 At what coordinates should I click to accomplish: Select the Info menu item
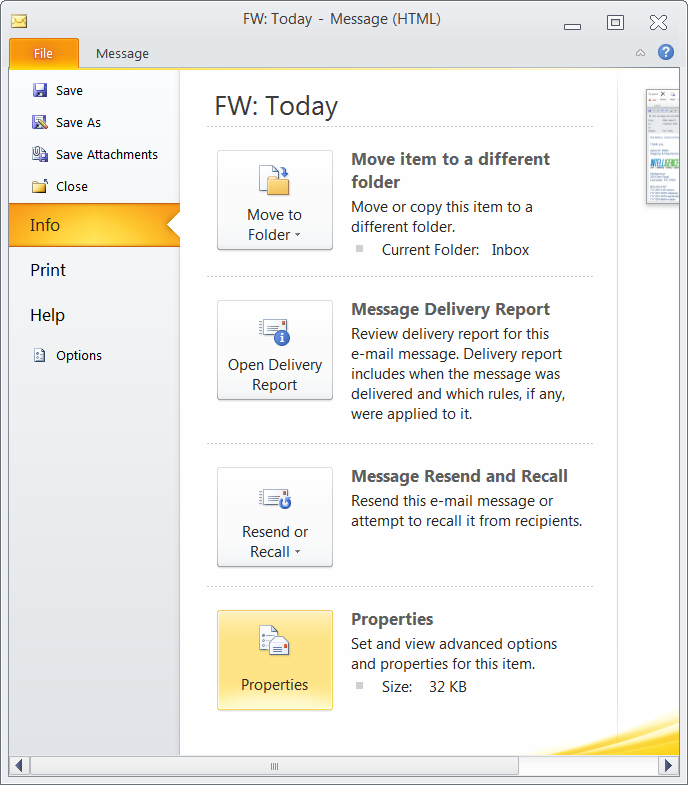pos(90,225)
